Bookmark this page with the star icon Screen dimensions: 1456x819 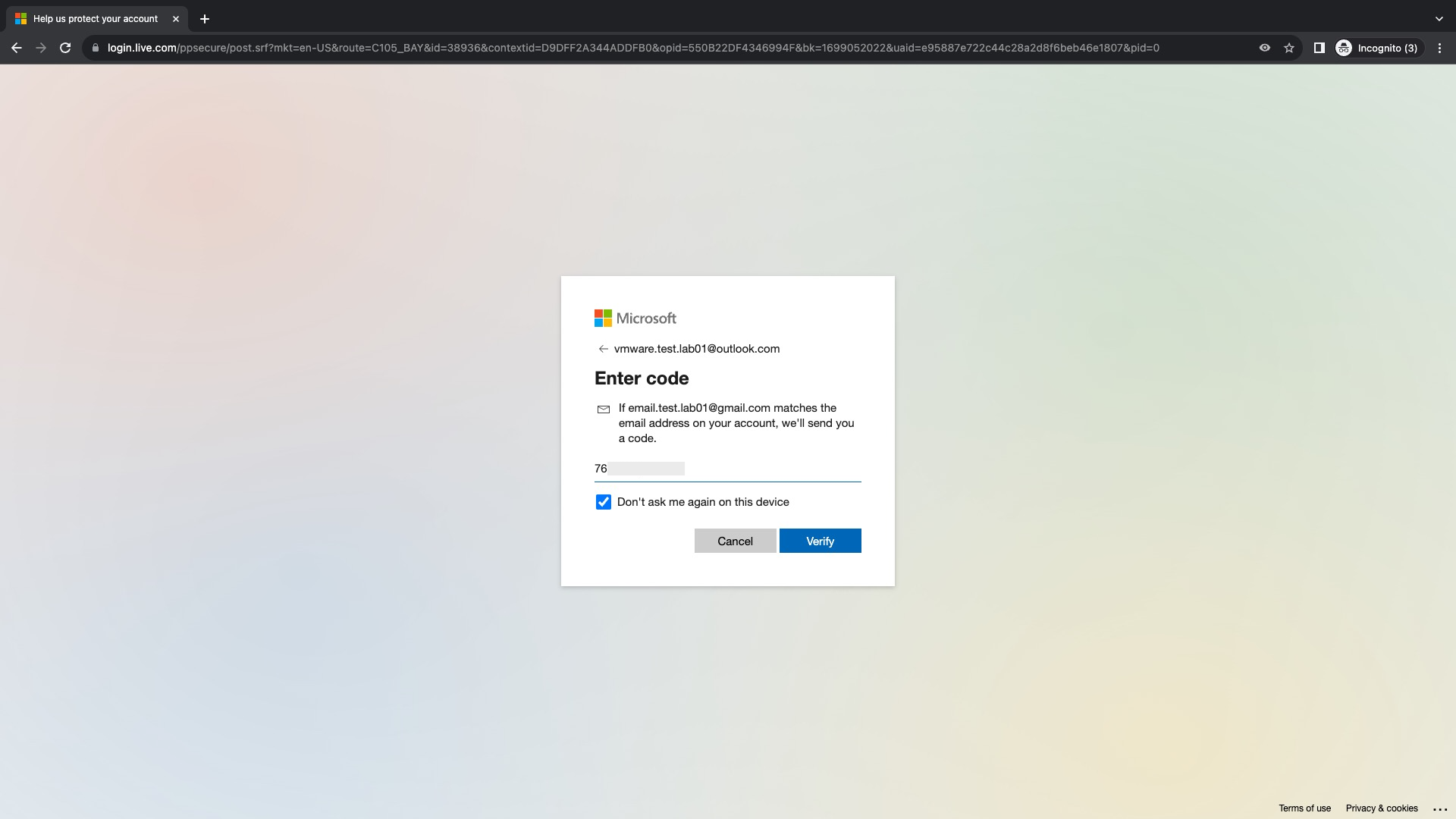(1289, 47)
